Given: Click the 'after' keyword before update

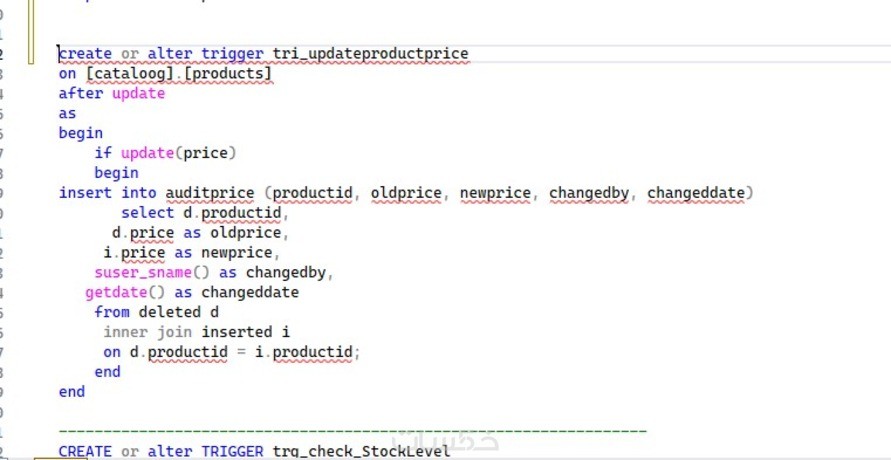Looking at the screenshot, I should tap(80, 93).
